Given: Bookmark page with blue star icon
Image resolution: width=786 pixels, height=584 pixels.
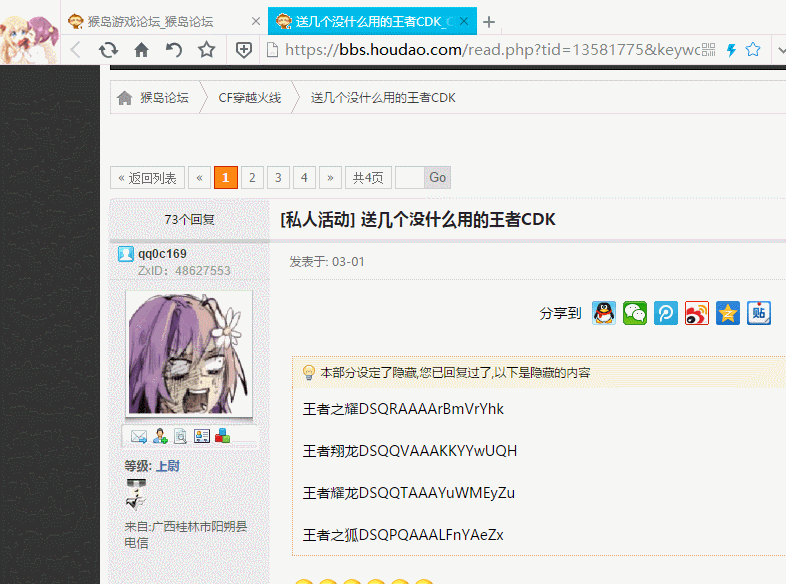Looking at the screenshot, I should (x=753, y=49).
